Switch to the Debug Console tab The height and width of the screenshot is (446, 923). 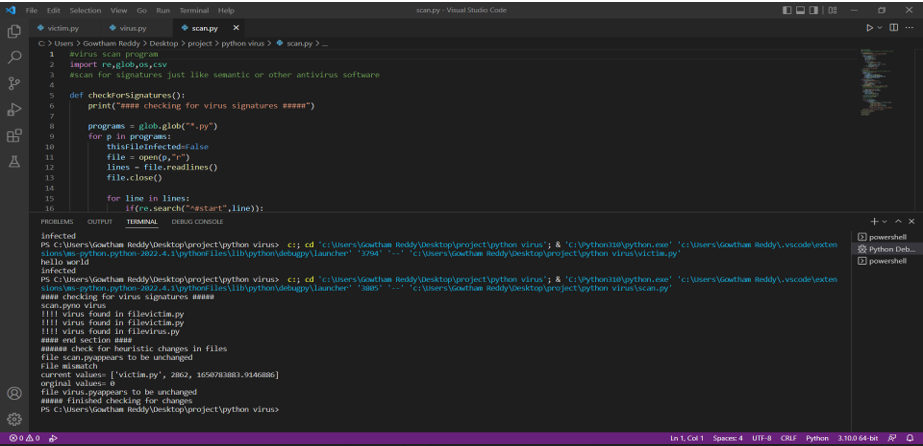click(x=197, y=221)
